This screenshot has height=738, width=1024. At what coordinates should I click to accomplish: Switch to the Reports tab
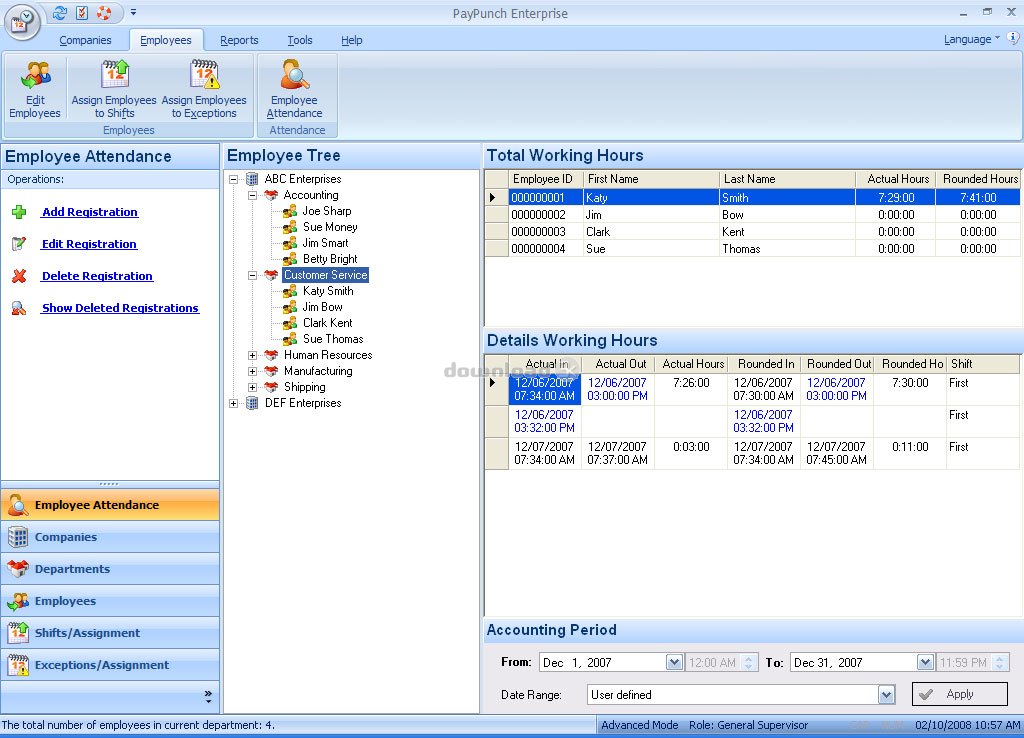coord(239,40)
